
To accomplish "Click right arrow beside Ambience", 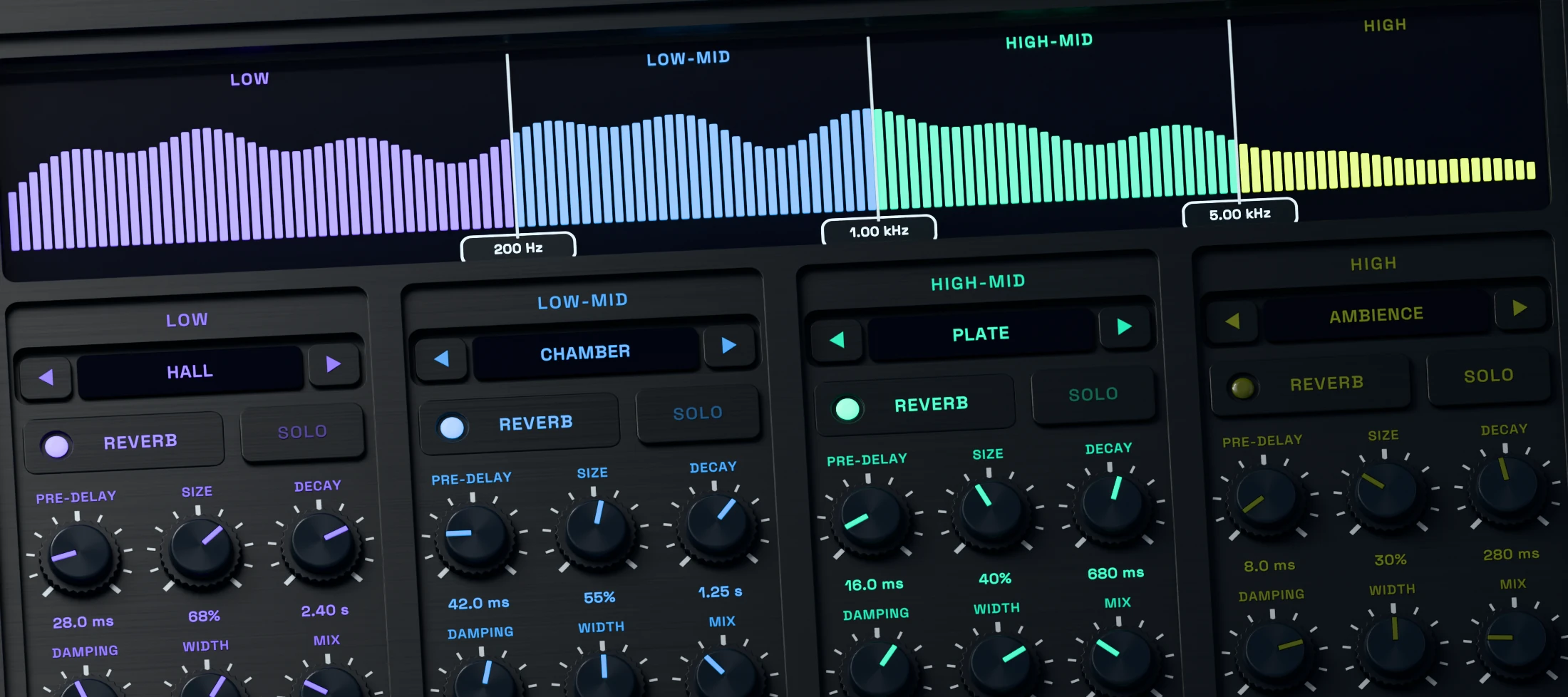I will (x=1520, y=308).
